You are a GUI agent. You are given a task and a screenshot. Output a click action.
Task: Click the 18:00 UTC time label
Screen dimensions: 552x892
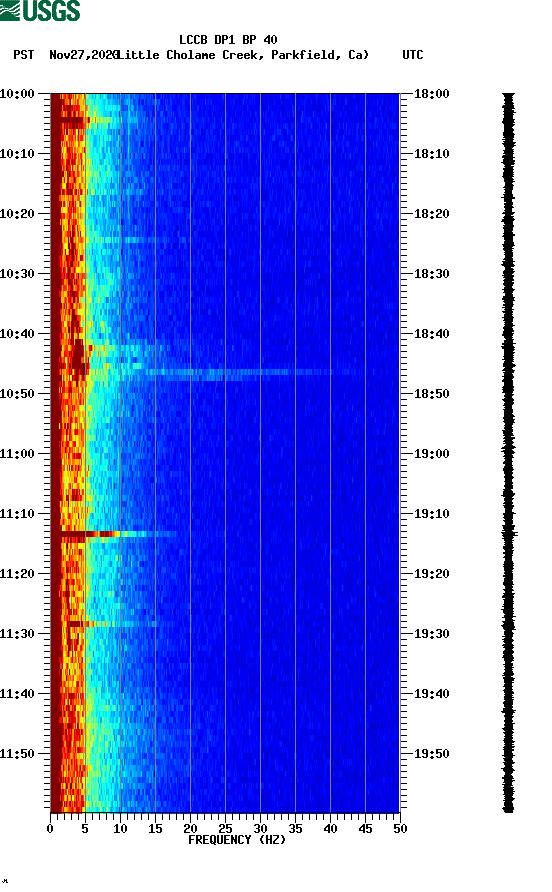(x=431, y=94)
